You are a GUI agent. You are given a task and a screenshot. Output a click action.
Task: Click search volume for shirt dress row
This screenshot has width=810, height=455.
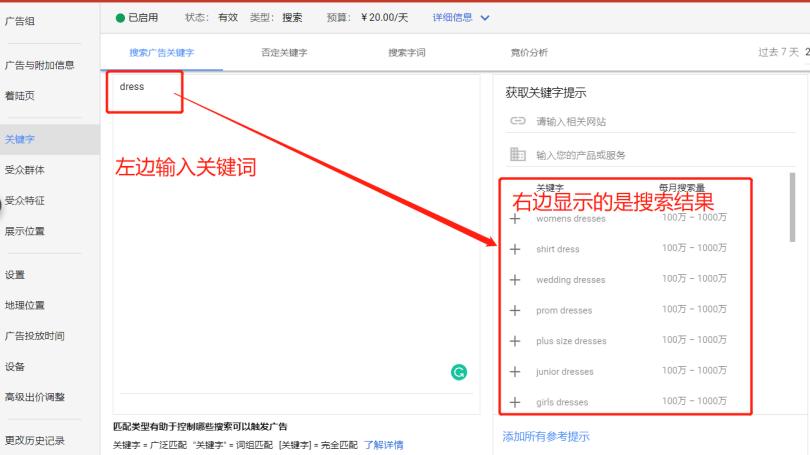tap(694, 248)
